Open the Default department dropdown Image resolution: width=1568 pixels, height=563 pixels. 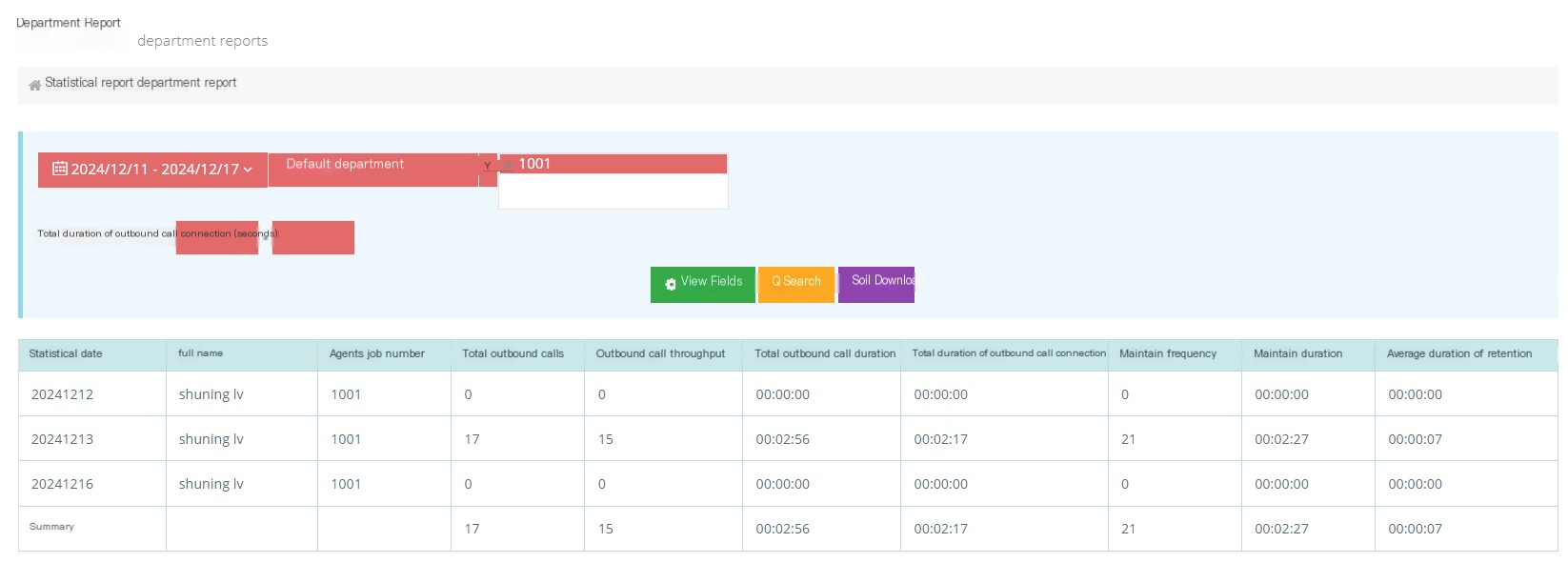(373, 170)
